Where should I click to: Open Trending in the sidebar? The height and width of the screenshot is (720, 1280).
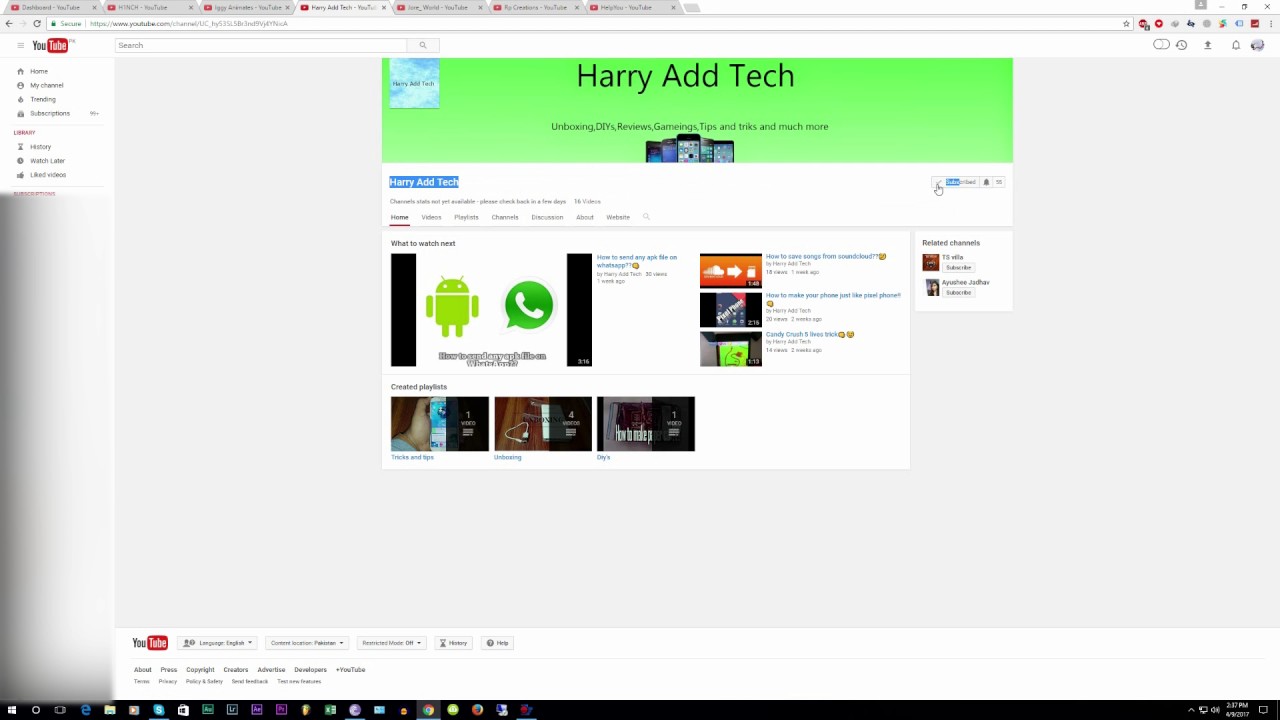point(43,99)
